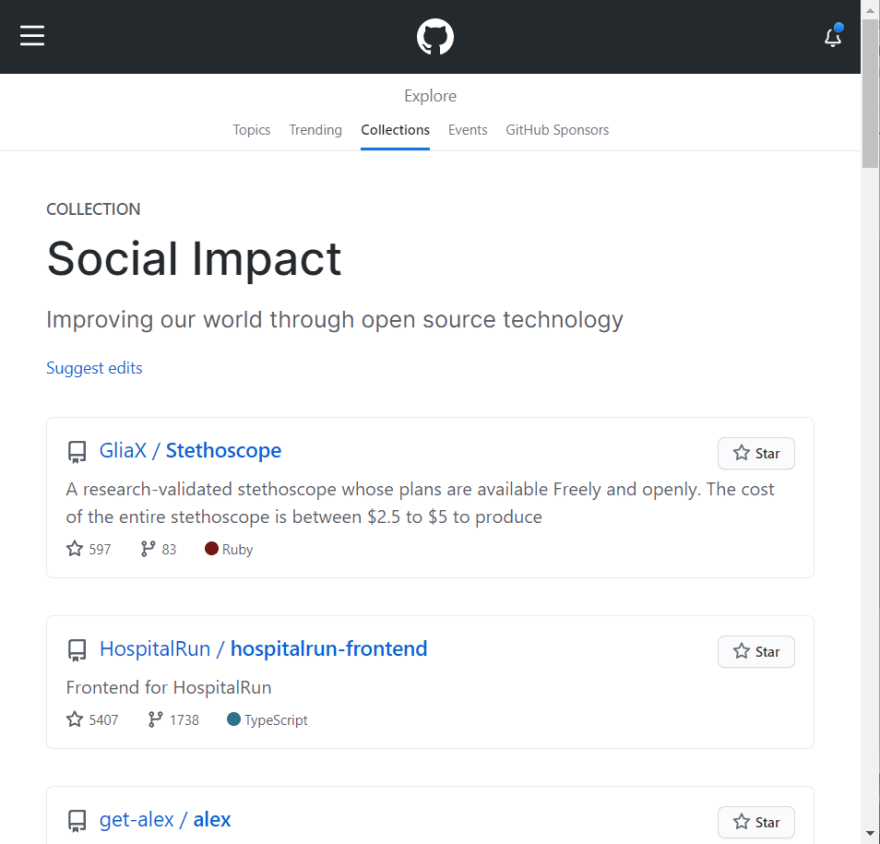Click the star count icon showing 5407
880x844 pixels.
(x=75, y=719)
